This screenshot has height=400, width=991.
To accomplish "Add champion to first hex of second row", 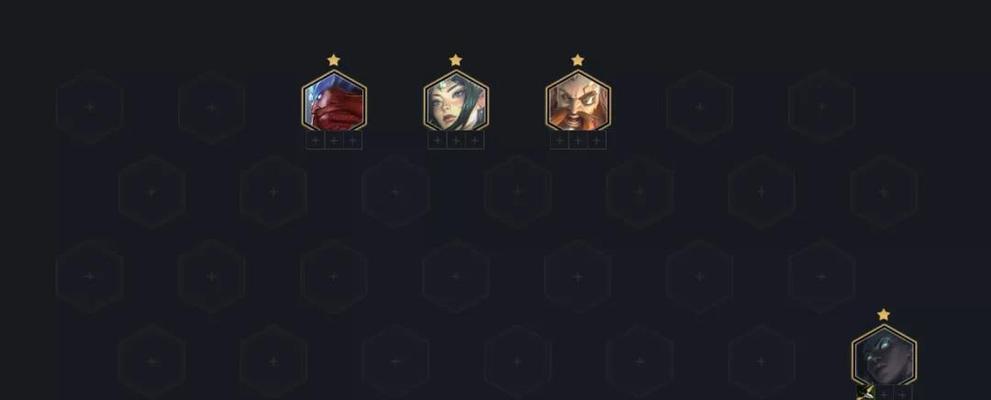I will pyautogui.click(x=151, y=191).
